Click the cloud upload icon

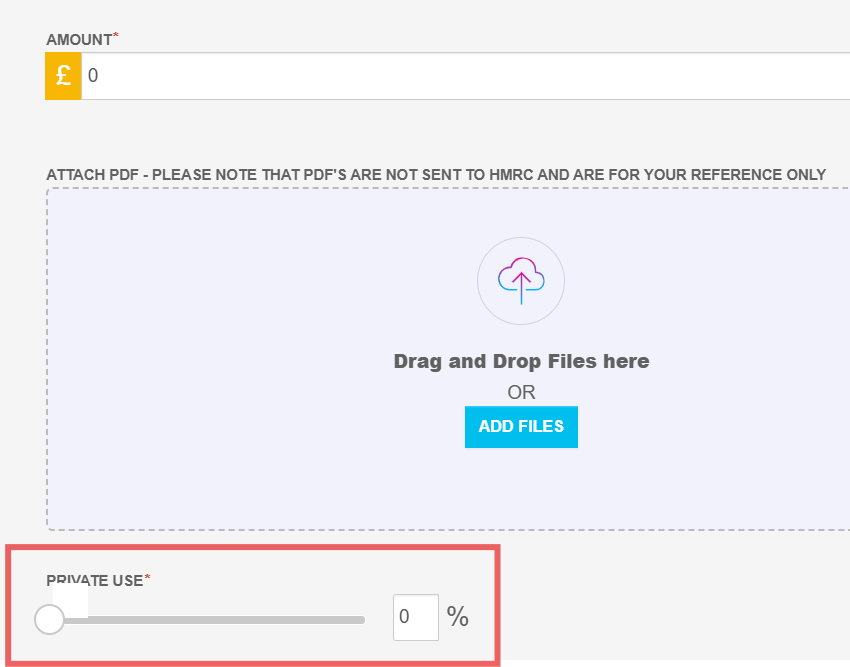point(521,281)
